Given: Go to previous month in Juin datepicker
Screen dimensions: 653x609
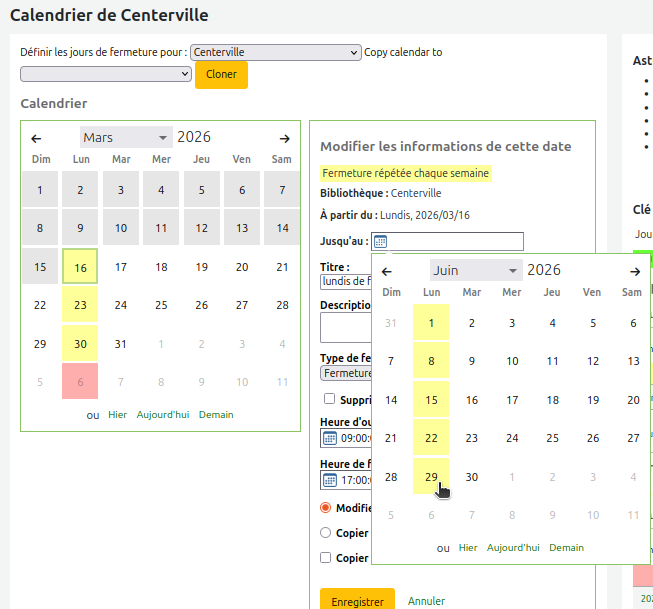Looking at the screenshot, I should tap(386, 272).
